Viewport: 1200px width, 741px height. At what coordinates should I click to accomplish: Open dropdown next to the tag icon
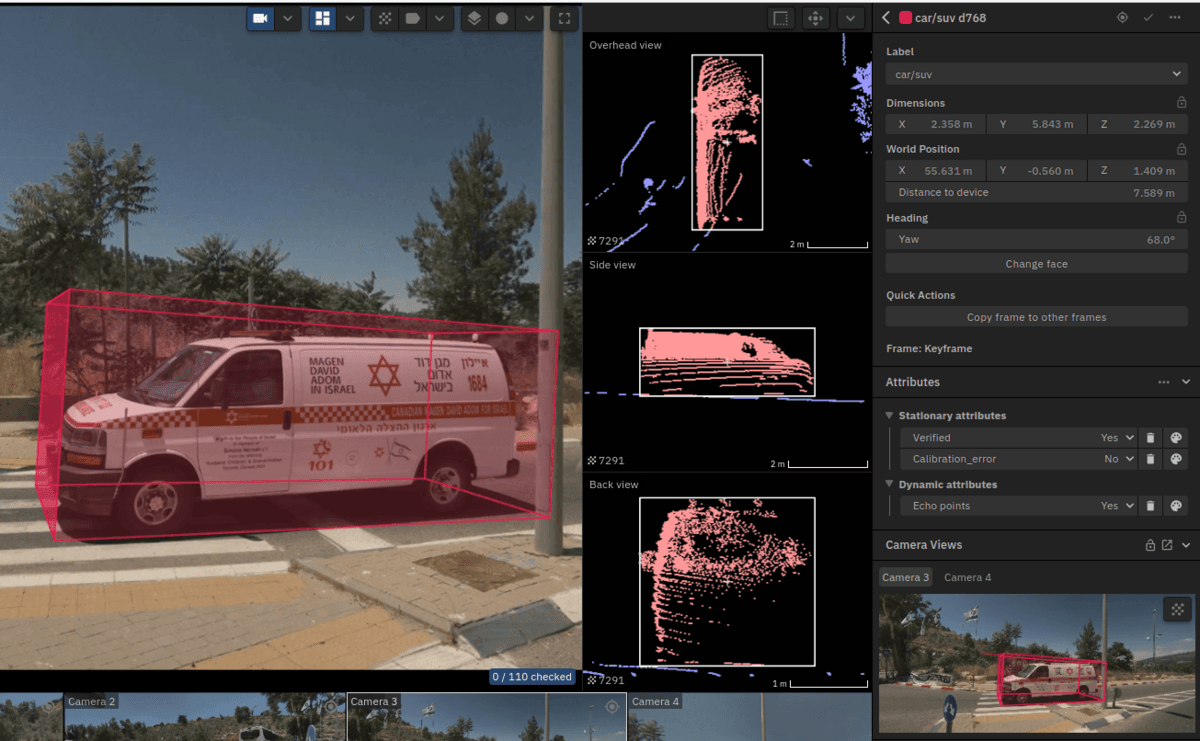pyautogui.click(x=439, y=18)
